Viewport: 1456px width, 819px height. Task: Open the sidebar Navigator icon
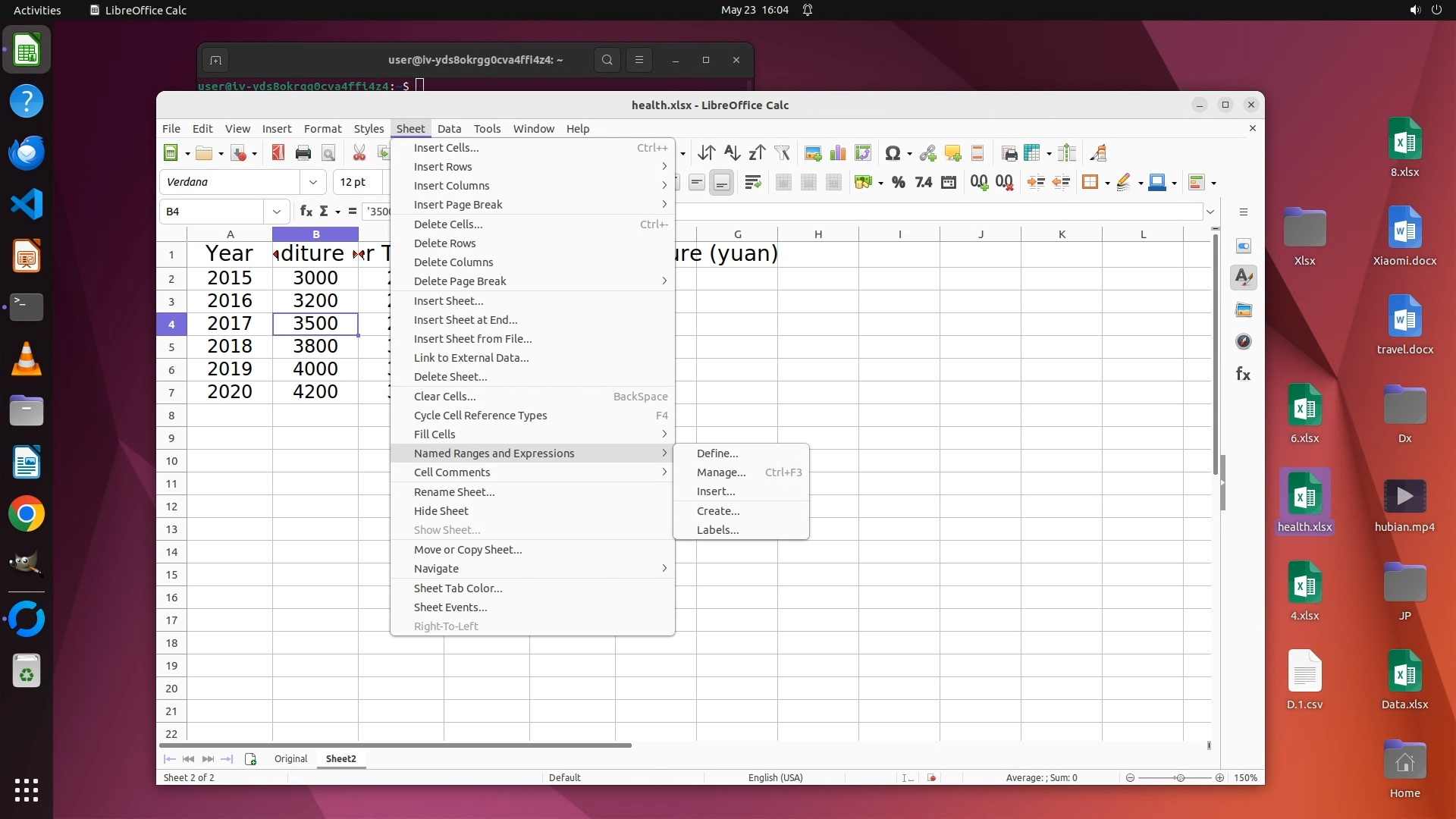[x=1244, y=342]
